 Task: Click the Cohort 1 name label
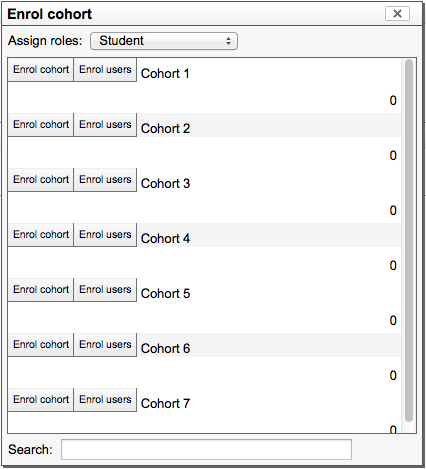pos(165,73)
